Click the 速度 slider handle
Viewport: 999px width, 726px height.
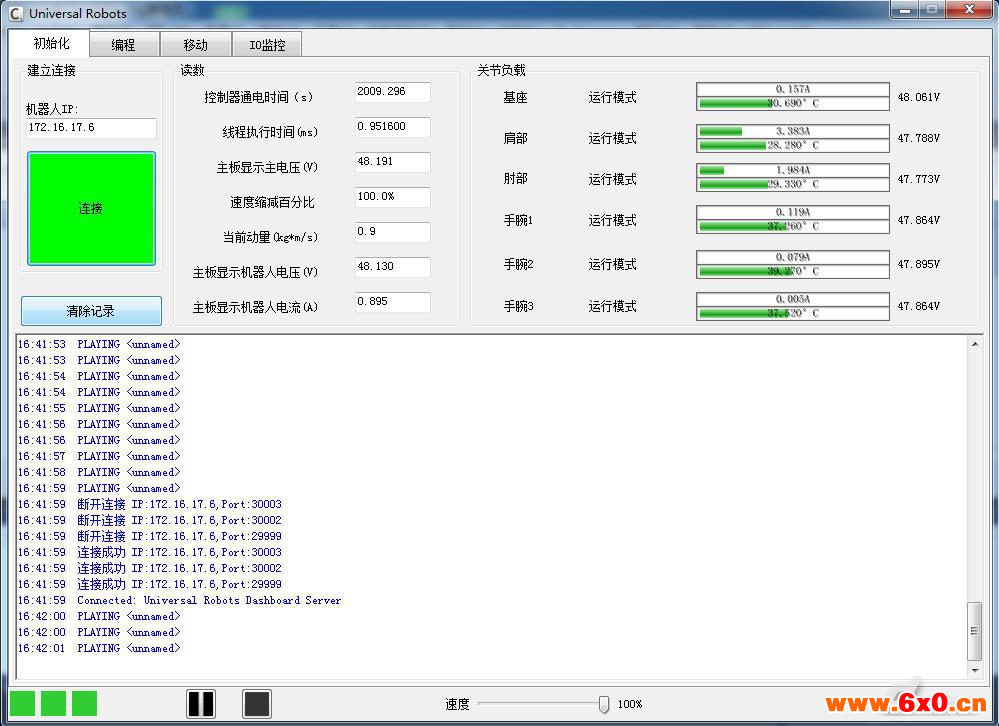603,704
